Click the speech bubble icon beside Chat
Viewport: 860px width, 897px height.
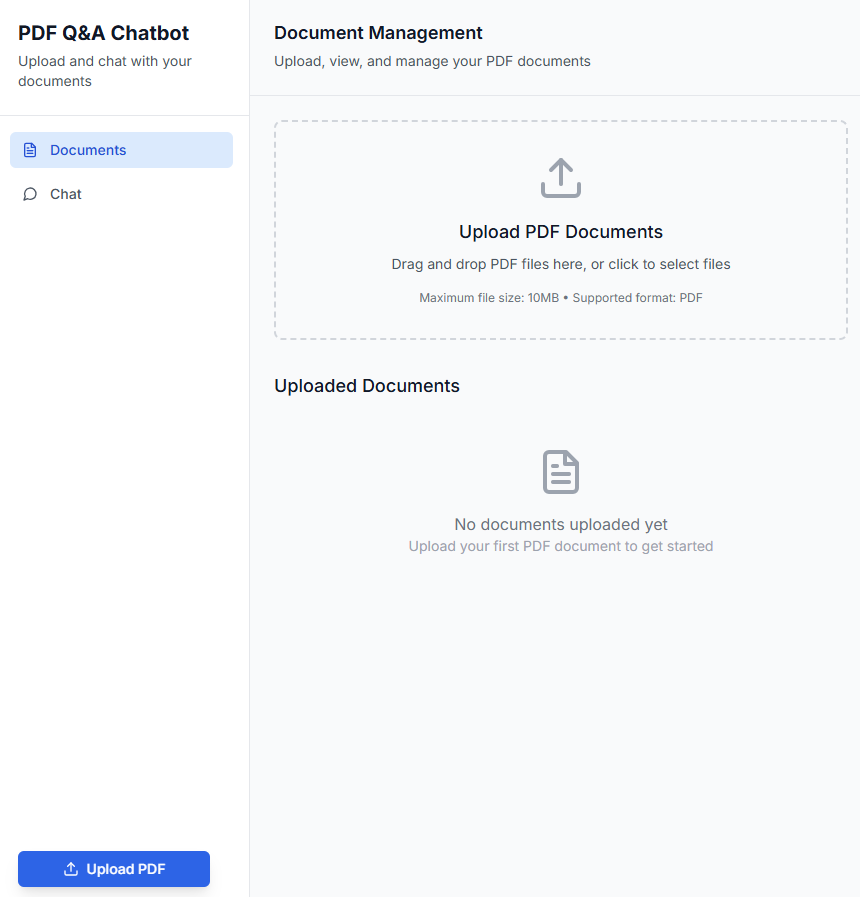click(30, 194)
